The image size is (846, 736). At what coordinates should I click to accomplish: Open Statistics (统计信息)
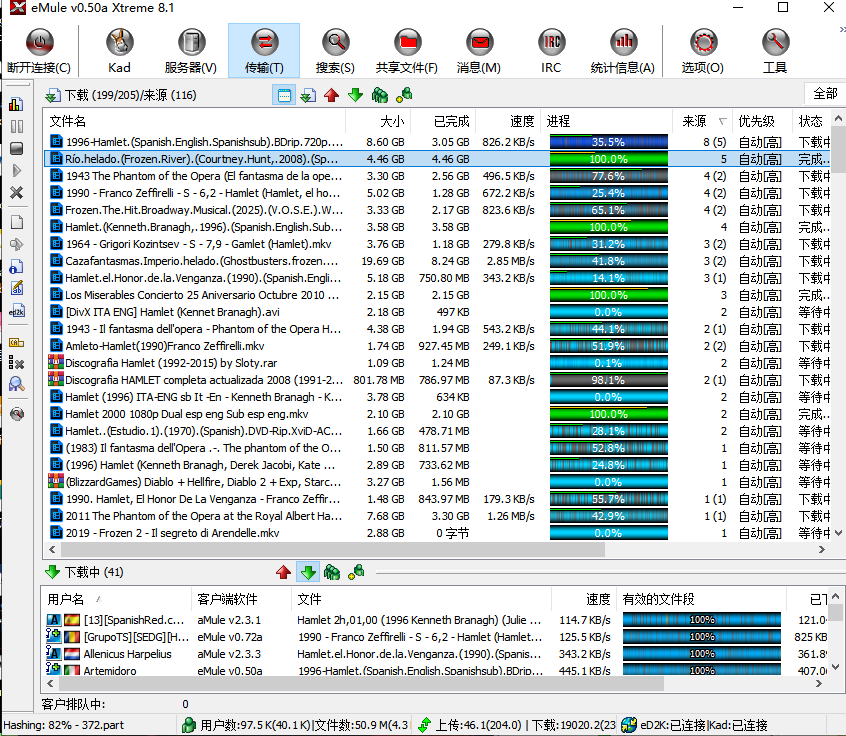(623, 51)
